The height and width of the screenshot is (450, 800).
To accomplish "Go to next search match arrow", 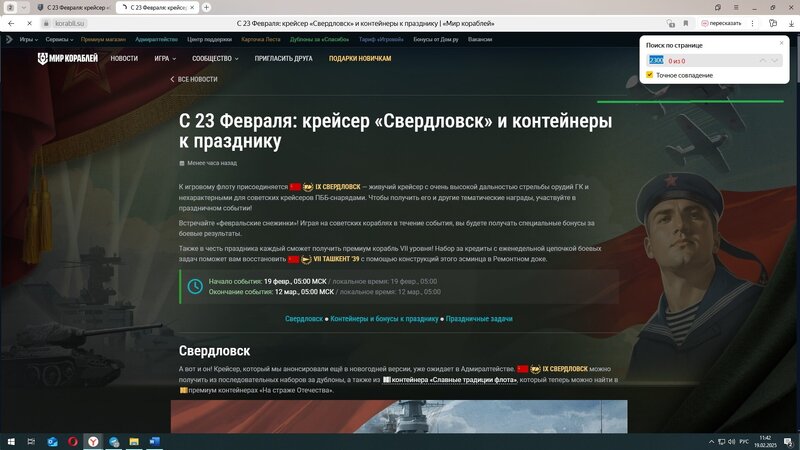I will click(x=775, y=60).
